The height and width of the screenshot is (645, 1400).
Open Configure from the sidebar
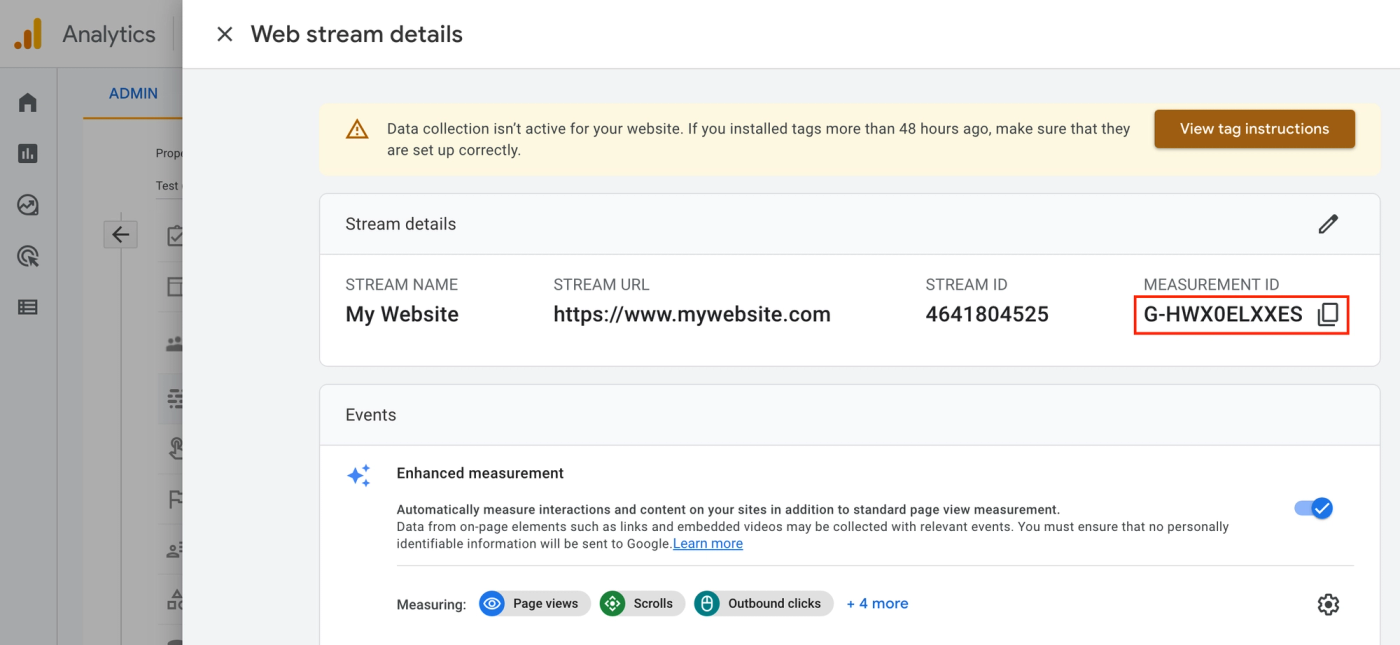click(x=28, y=308)
